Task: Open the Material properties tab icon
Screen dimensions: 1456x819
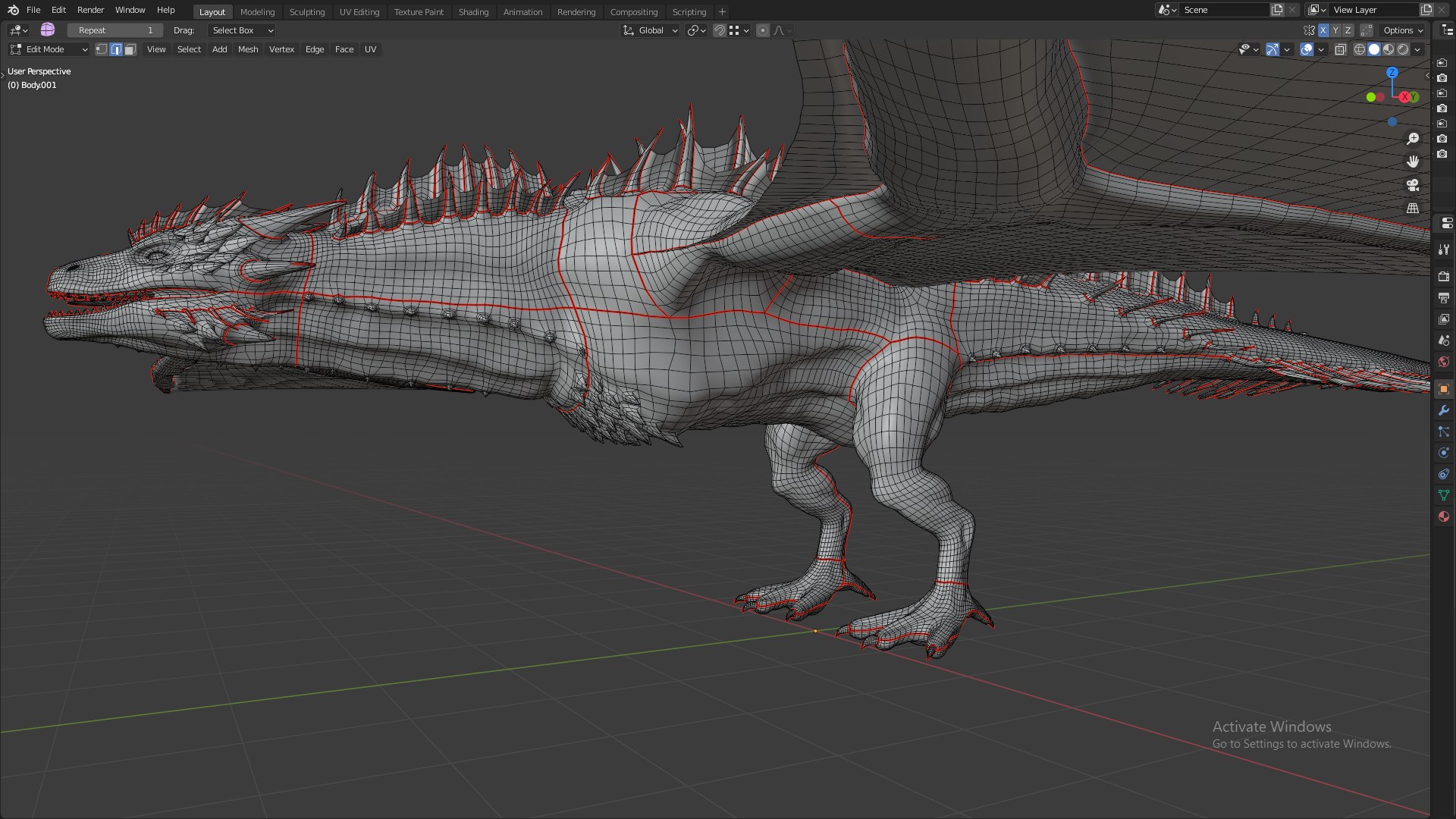Action: (x=1444, y=516)
